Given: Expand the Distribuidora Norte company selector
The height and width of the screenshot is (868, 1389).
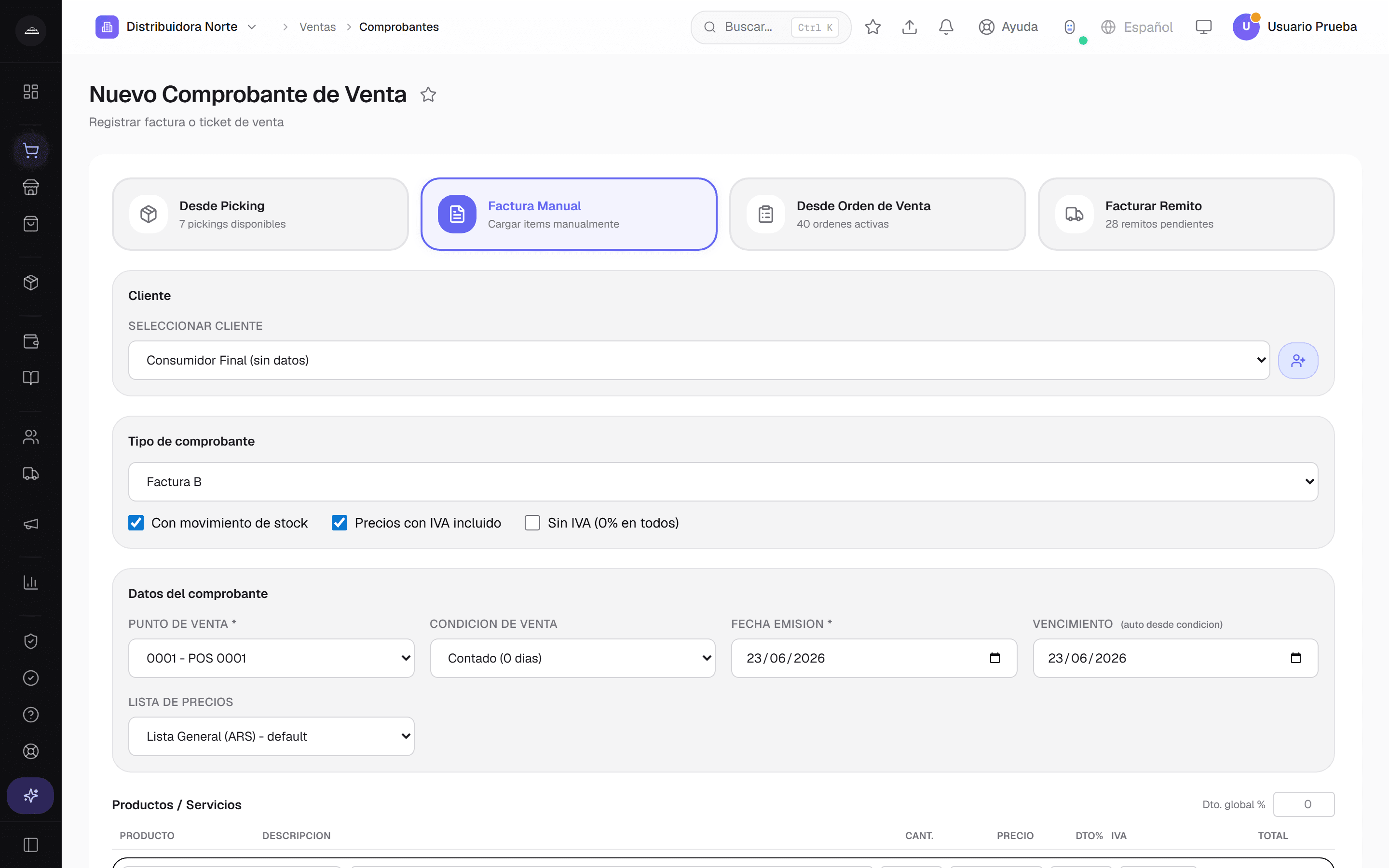Looking at the screenshot, I should [x=177, y=27].
